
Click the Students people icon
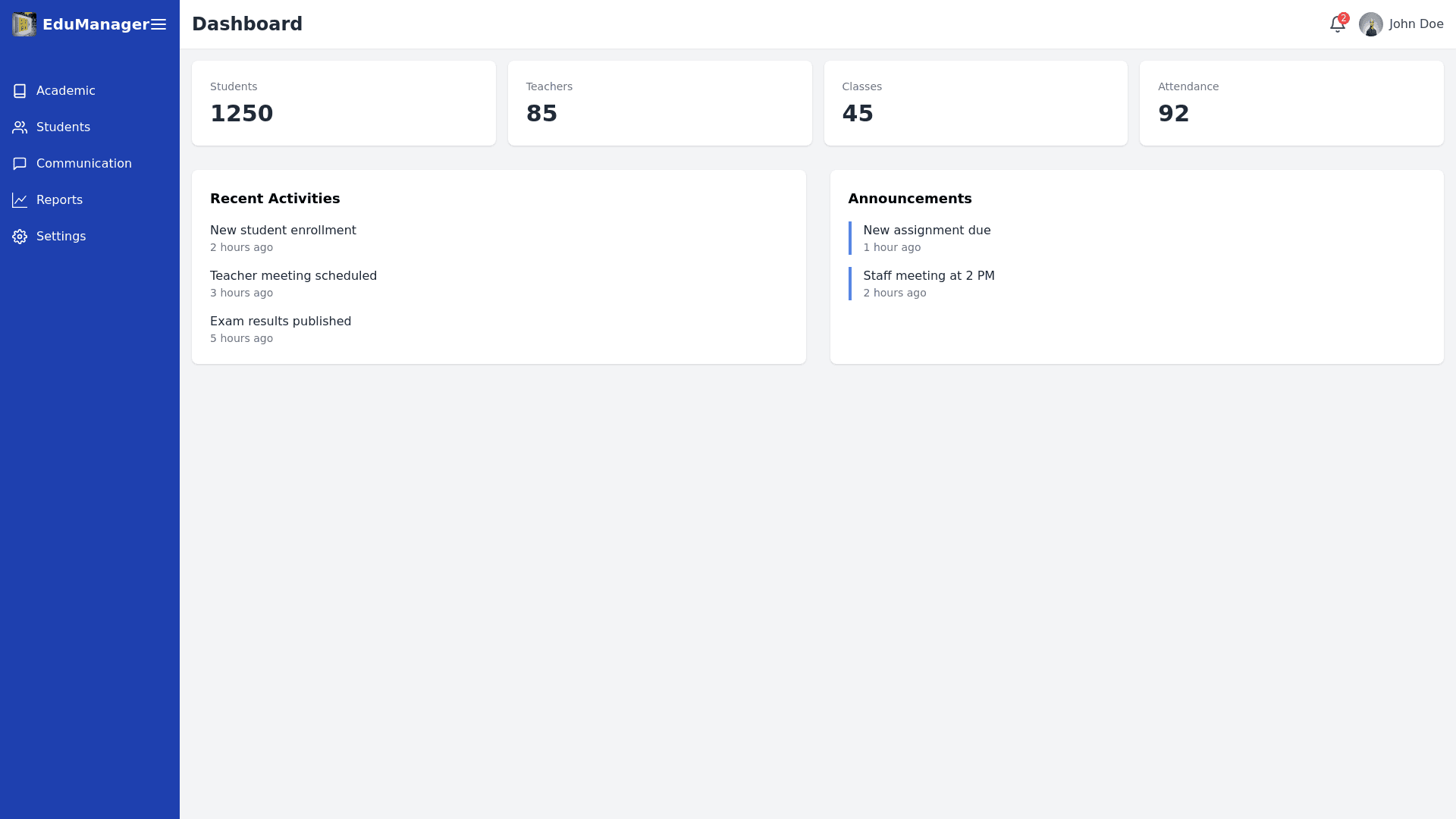tap(20, 127)
